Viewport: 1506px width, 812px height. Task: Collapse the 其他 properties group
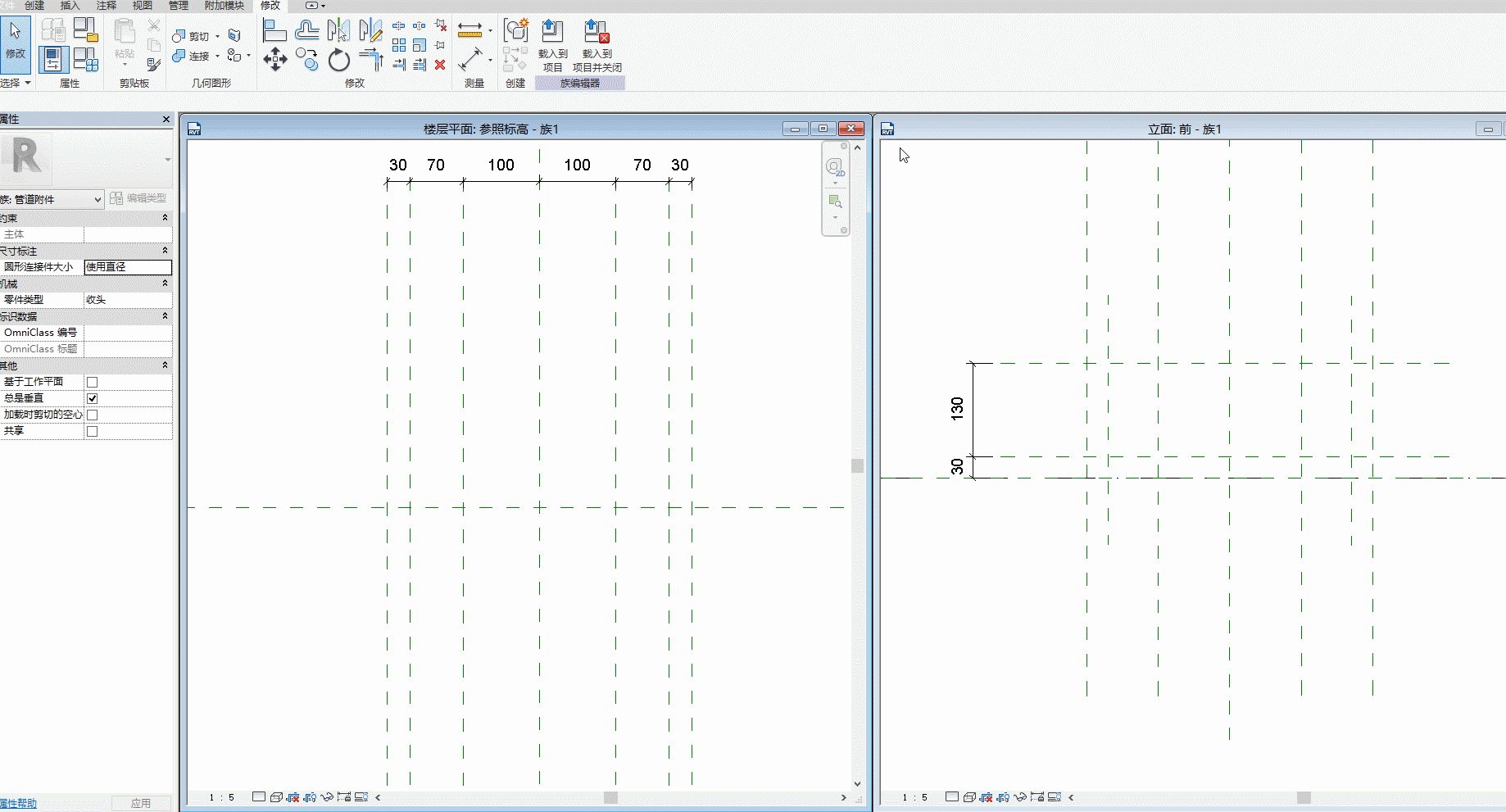[x=165, y=365]
